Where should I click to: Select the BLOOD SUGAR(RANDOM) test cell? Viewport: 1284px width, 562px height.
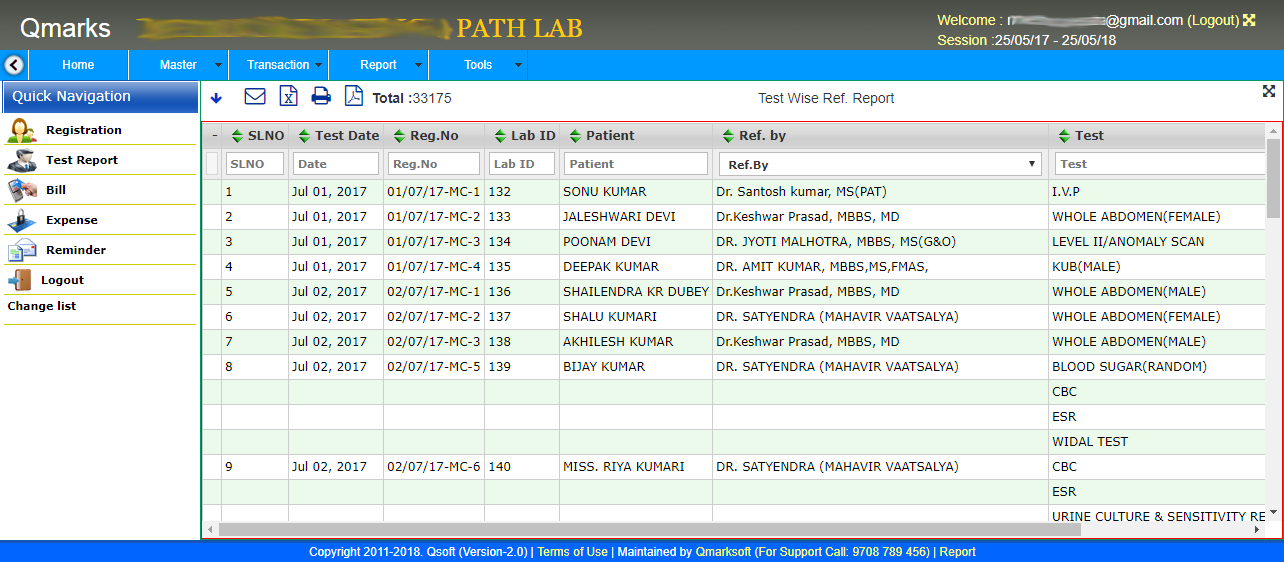1158,367
